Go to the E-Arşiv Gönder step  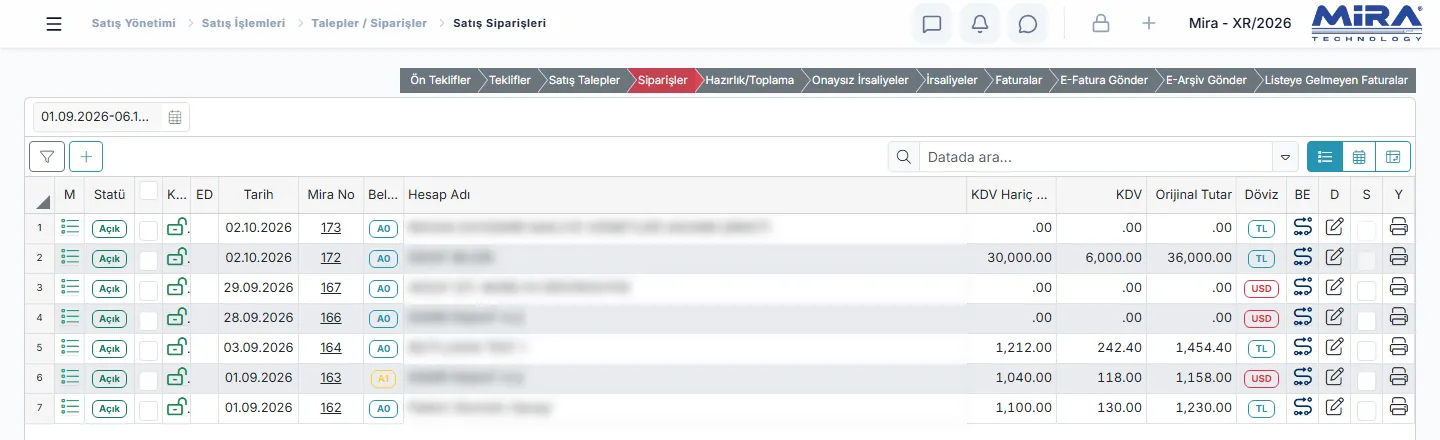(1206, 80)
